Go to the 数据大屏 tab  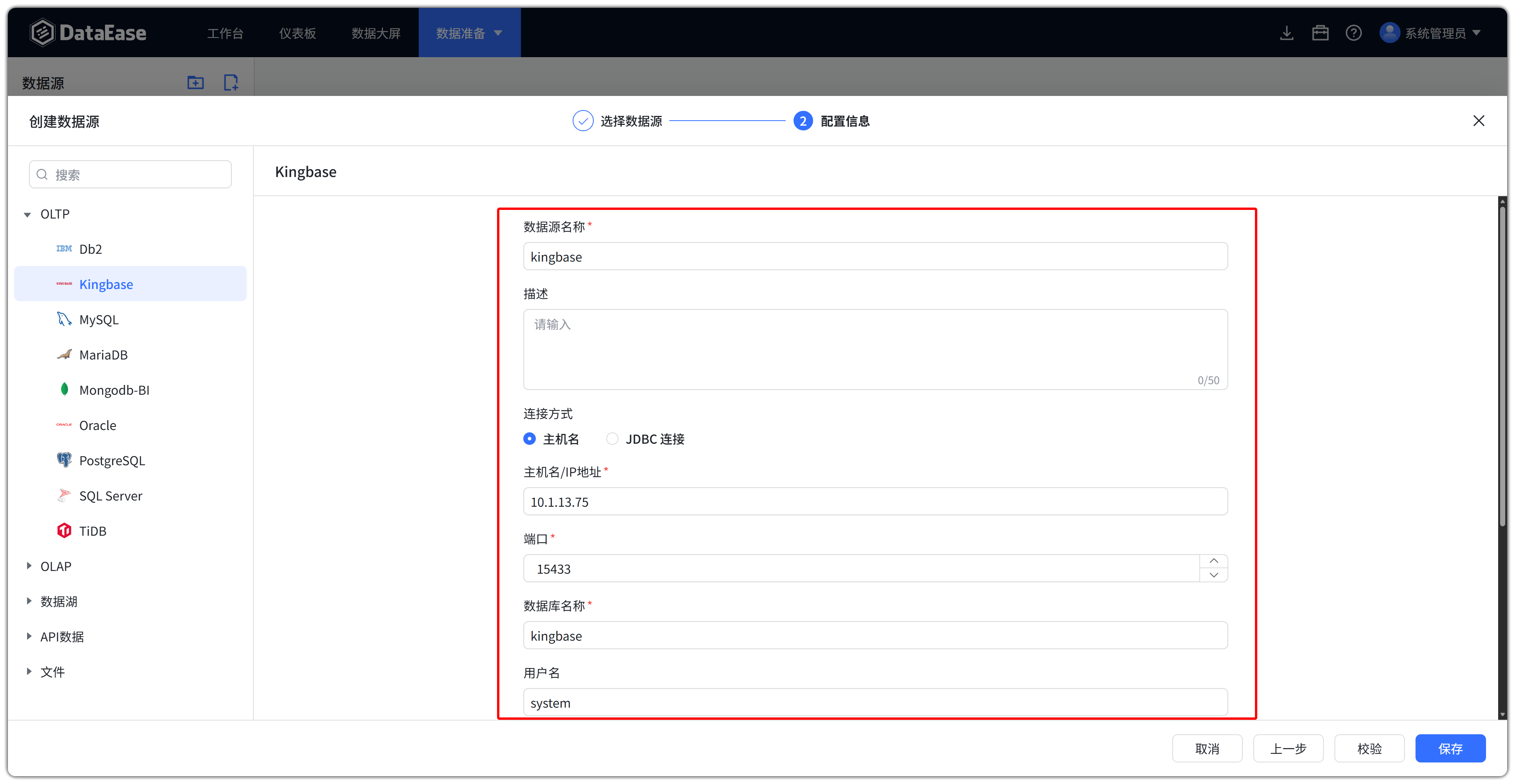pos(376,34)
